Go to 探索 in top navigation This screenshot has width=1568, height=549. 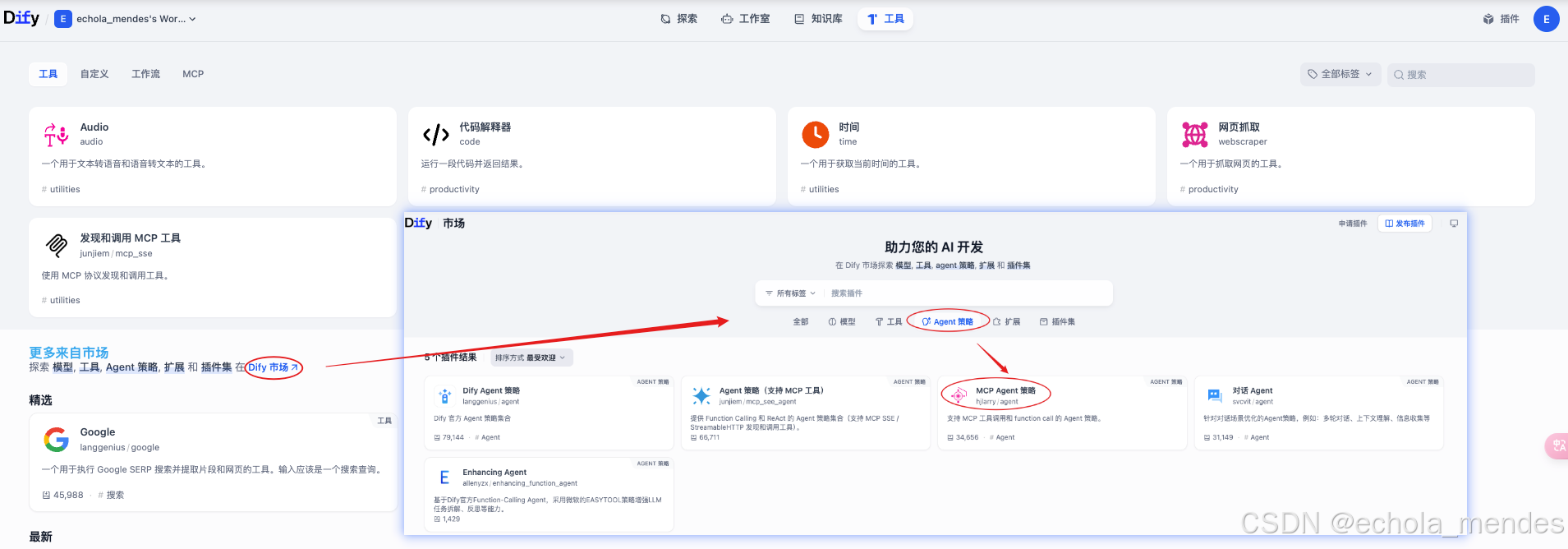click(679, 19)
